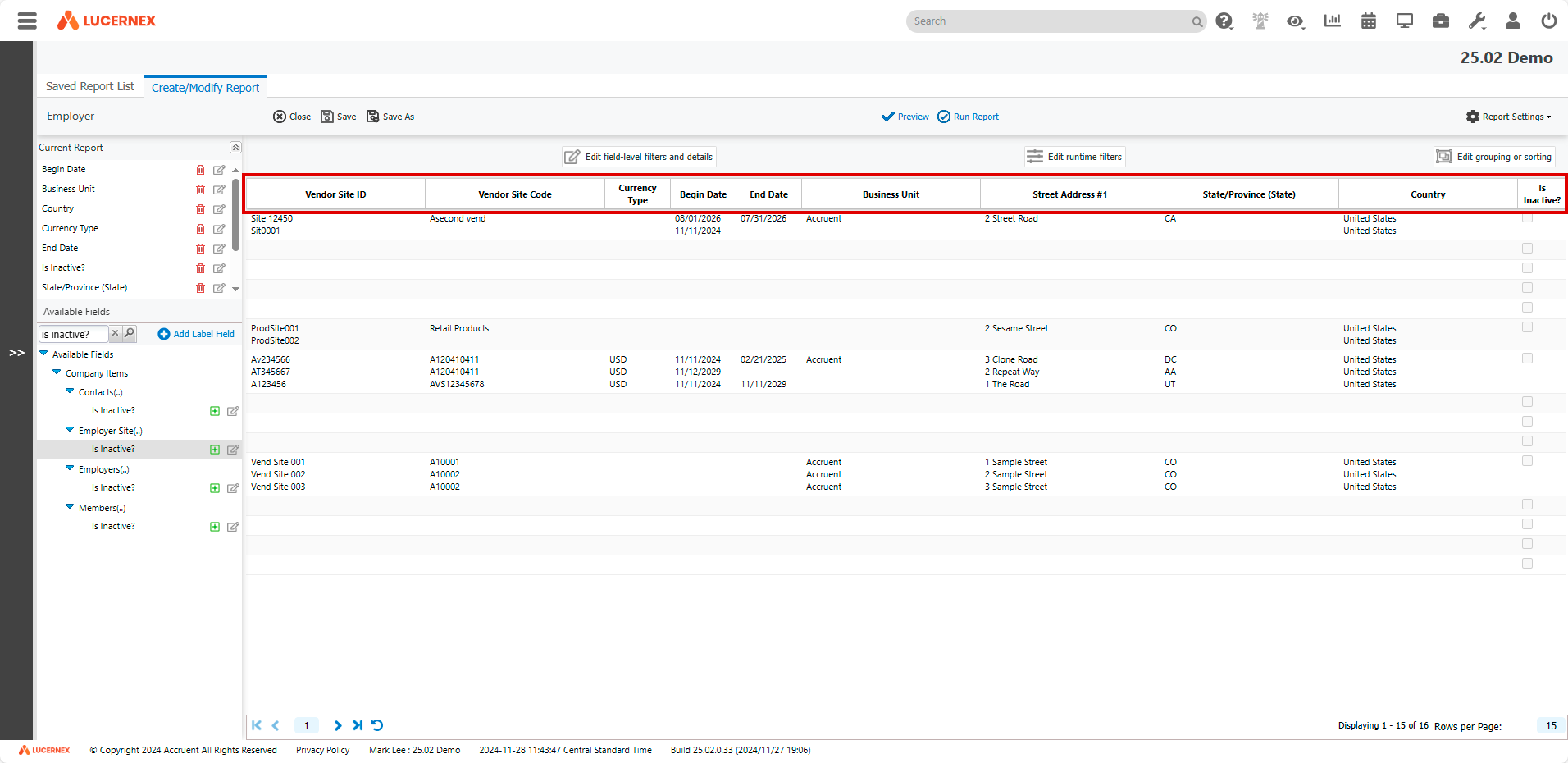Collapse the Employer Site(..) tree node
The width and height of the screenshot is (1568, 763).
(x=70, y=429)
